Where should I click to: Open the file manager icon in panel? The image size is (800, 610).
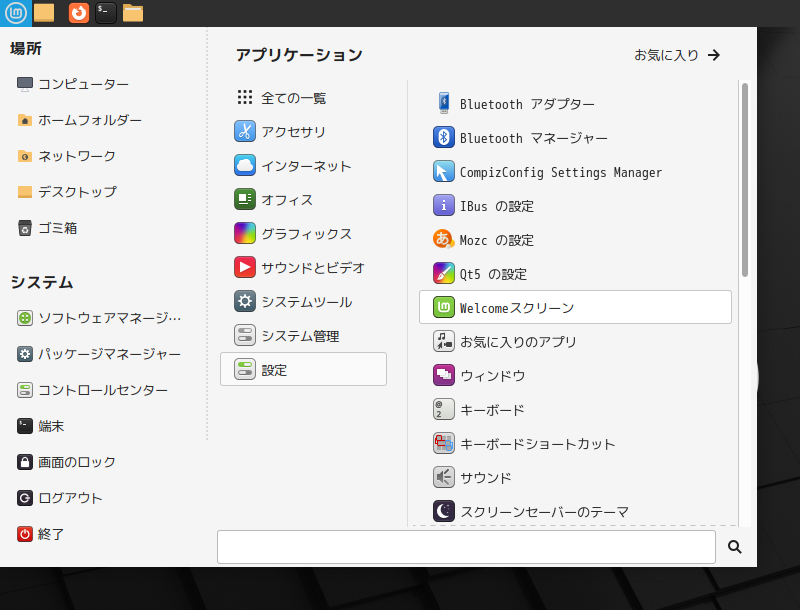point(133,13)
